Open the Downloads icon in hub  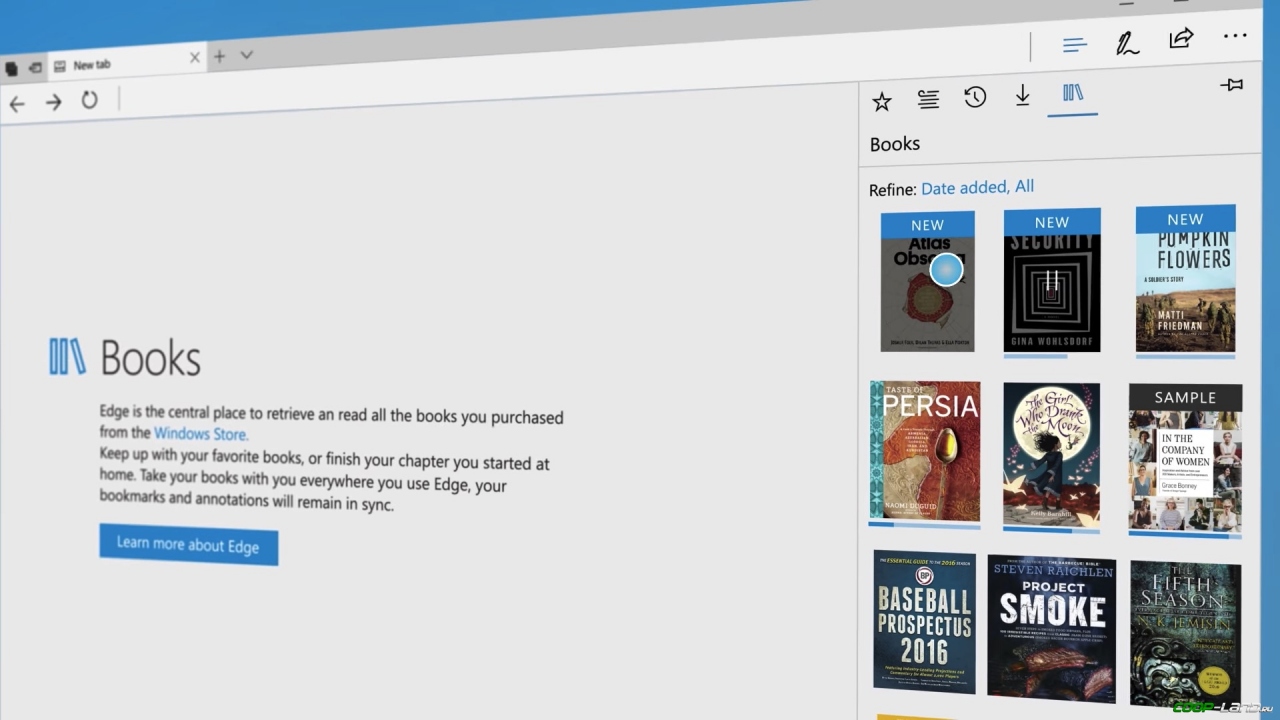[1022, 95]
